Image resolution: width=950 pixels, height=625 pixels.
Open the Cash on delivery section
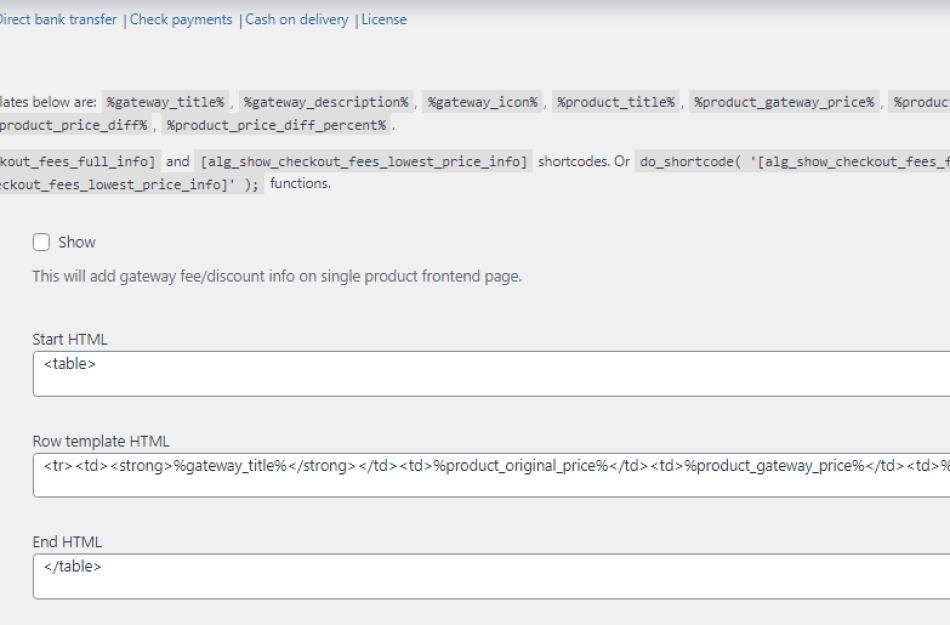click(x=297, y=19)
